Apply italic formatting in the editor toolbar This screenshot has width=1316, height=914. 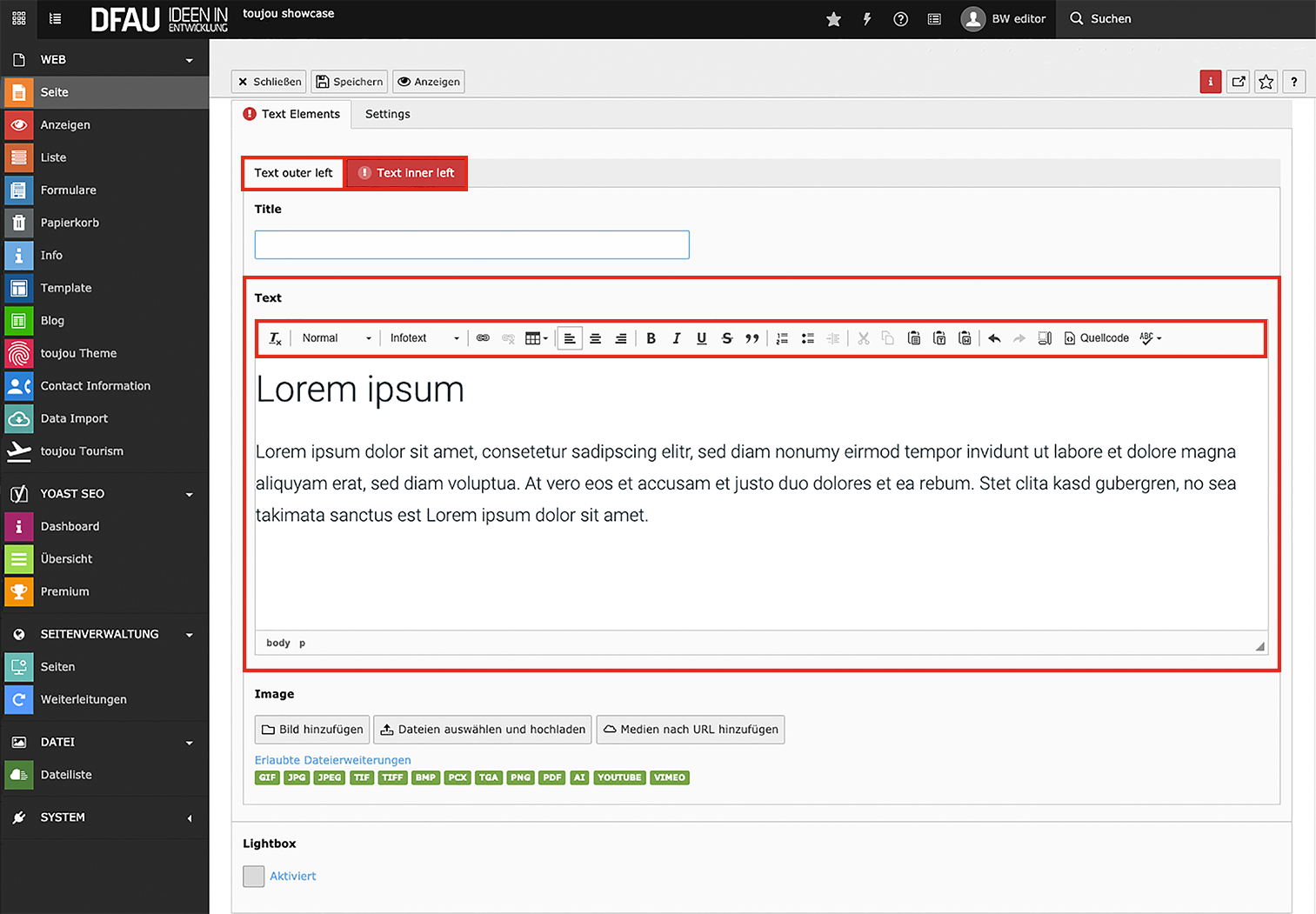[x=676, y=338]
